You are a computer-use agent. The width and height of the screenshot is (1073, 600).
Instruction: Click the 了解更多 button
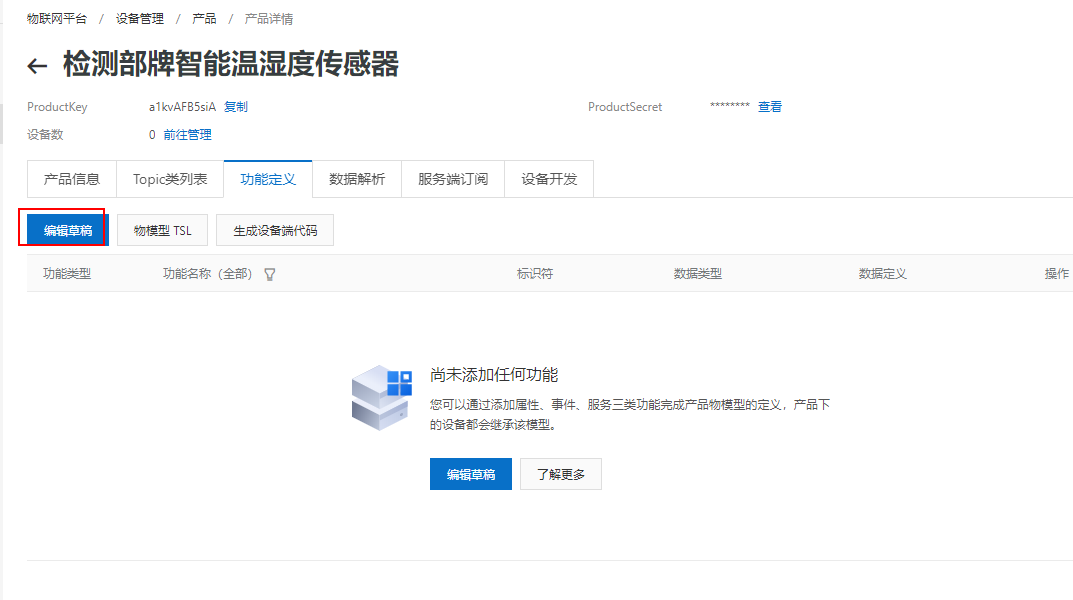(560, 474)
